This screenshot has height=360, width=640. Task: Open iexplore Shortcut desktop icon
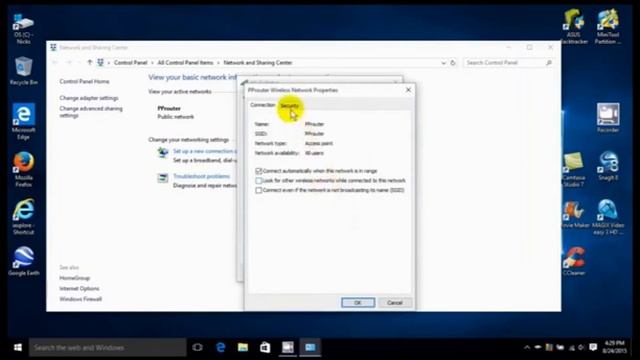[x=23, y=217]
